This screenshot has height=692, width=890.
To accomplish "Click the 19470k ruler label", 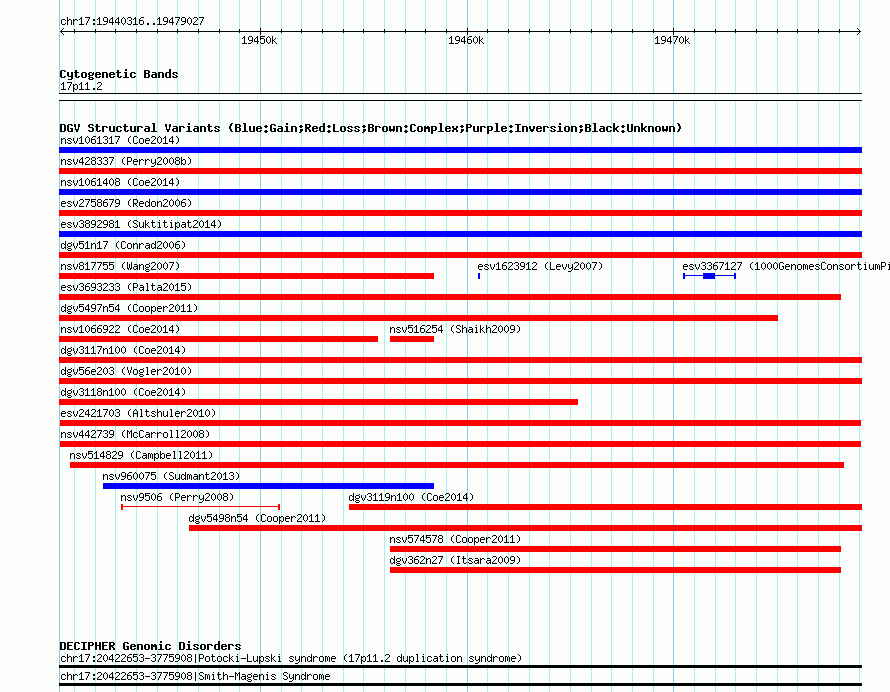I will (672, 40).
